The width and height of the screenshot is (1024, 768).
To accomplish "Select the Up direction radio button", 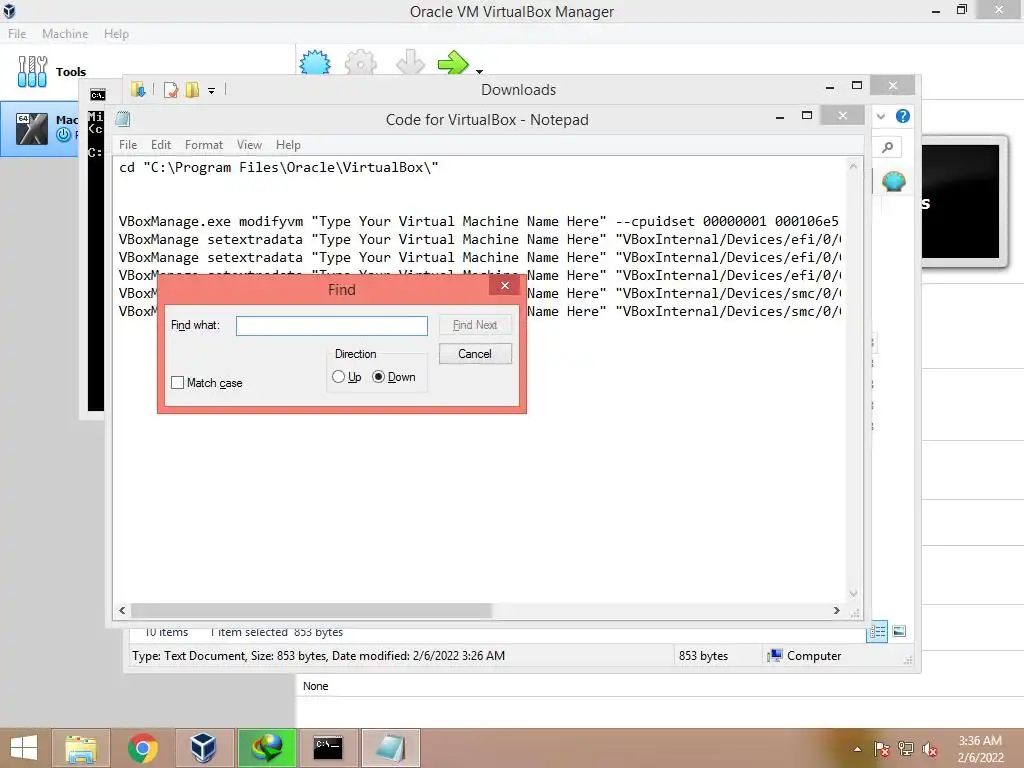I will [338, 377].
